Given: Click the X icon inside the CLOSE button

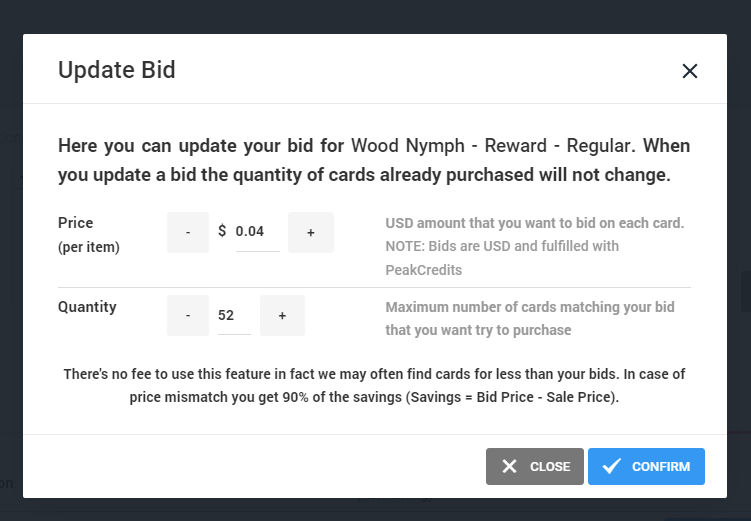Looking at the screenshot, I should coord(510,466).
